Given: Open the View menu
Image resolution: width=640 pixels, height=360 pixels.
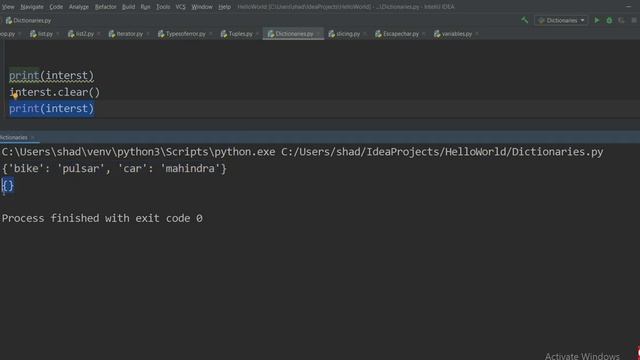Looking at the screenshot, I should 8,7.
